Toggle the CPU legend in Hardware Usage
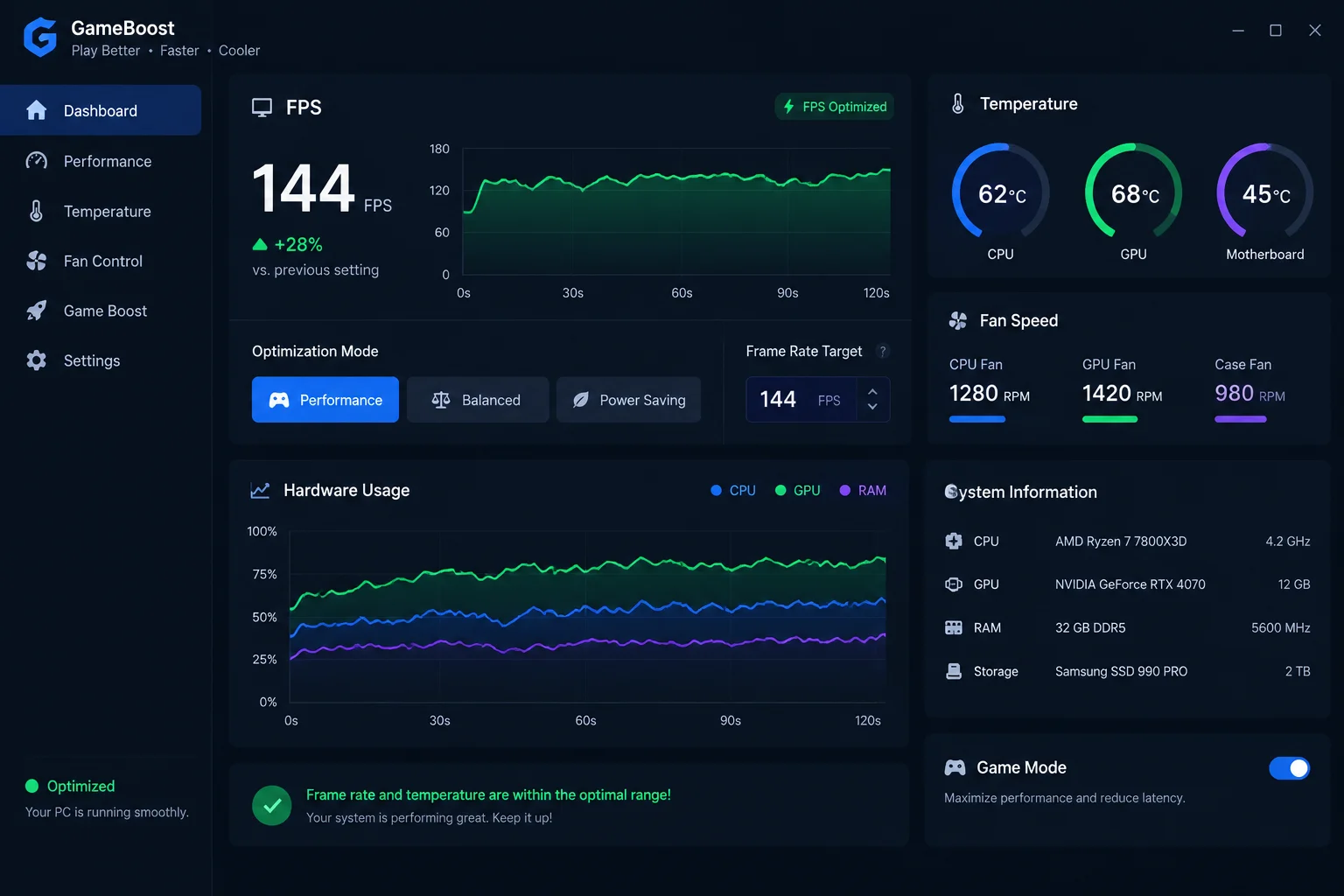This screenshot has height=896, width=1344. click(x=733, y=491)
